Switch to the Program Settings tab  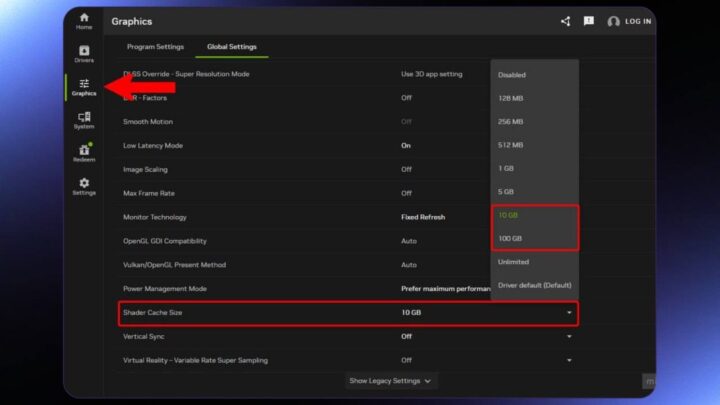[154, 47]
